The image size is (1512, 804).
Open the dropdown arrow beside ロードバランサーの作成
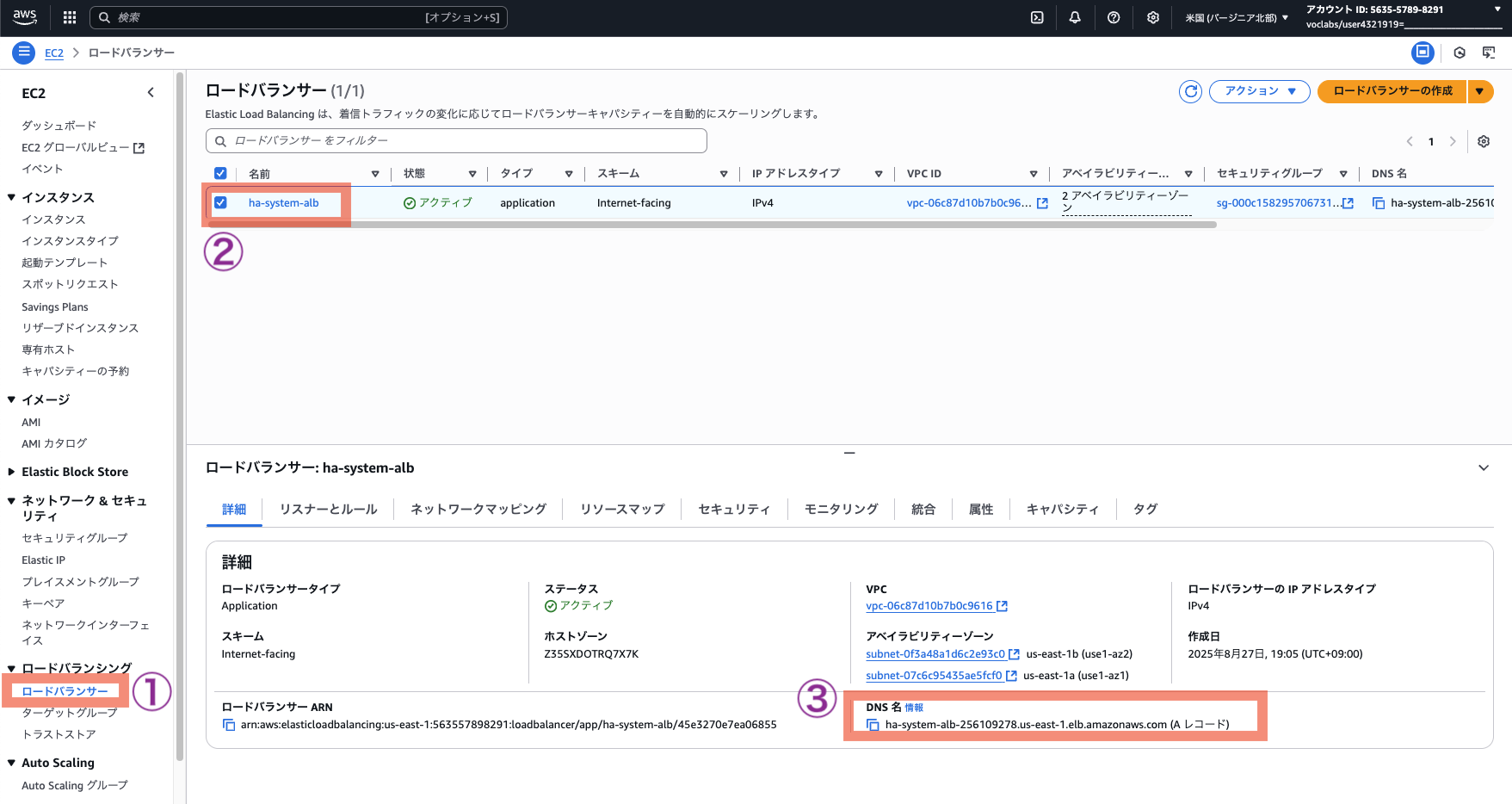pos(1480,91)
